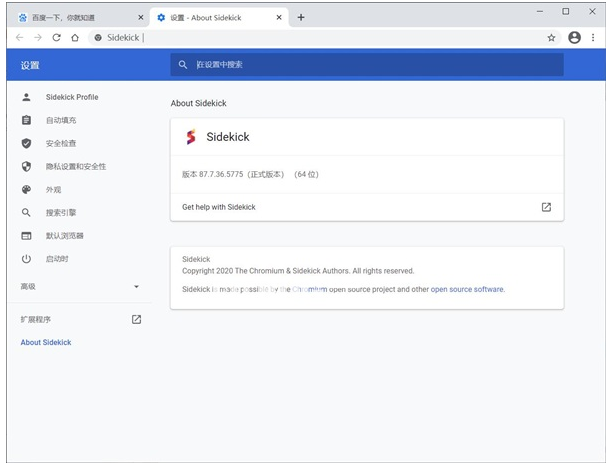Screen dimensions: 615x468
Task: Maximize the browser window
Action: pyautogui.click(x=566, y=12)
